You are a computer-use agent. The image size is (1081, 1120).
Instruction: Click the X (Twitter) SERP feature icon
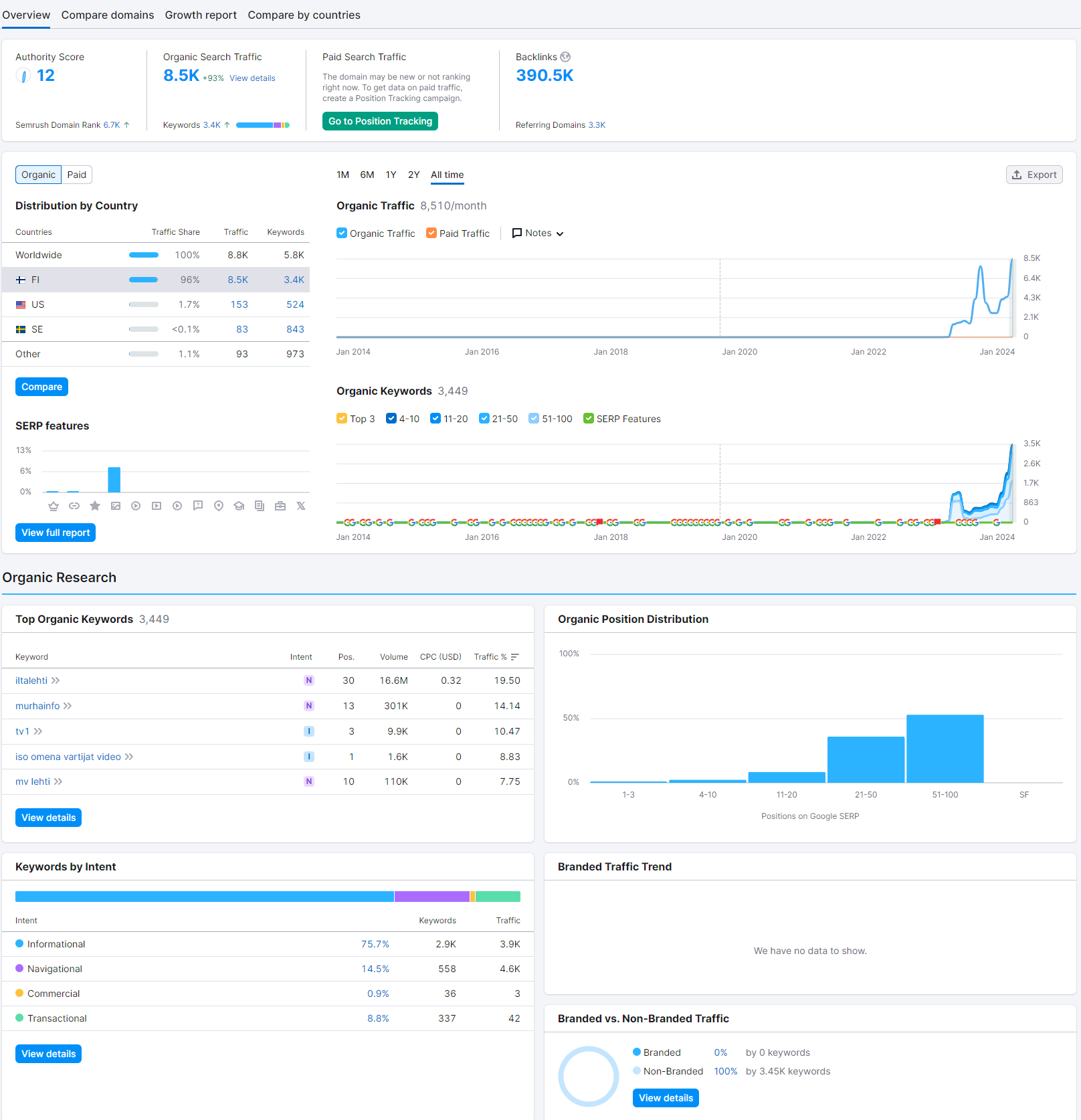coord(301,506)
